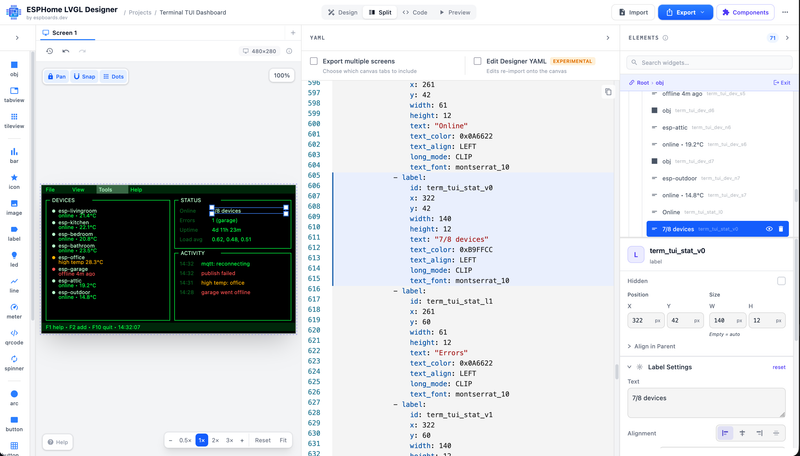The image size is (800, 456).
Task: Pick the bar widget icon
Action: tap(14, 156)
